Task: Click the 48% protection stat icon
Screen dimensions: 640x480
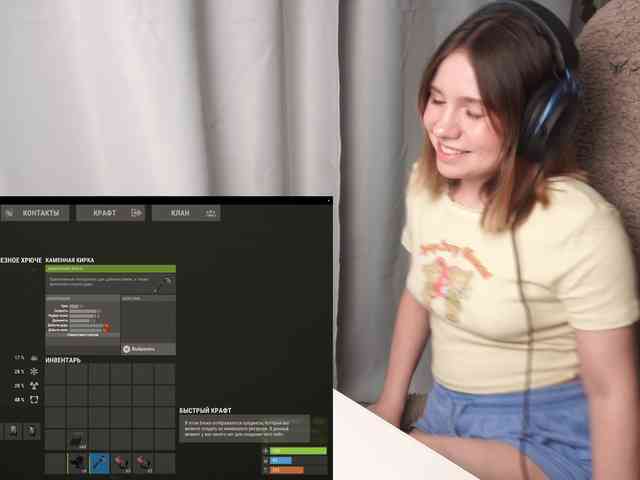Action: click(34, 400)
